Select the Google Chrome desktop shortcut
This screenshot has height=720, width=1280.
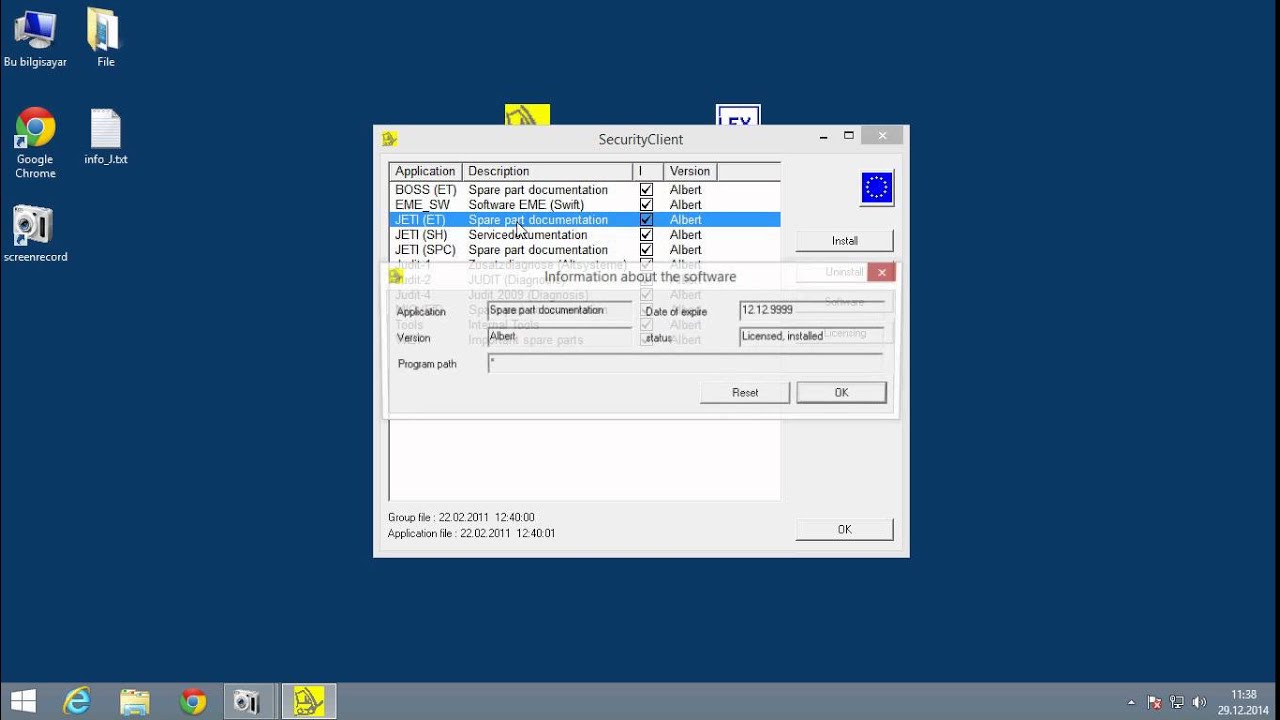[35, 143]
